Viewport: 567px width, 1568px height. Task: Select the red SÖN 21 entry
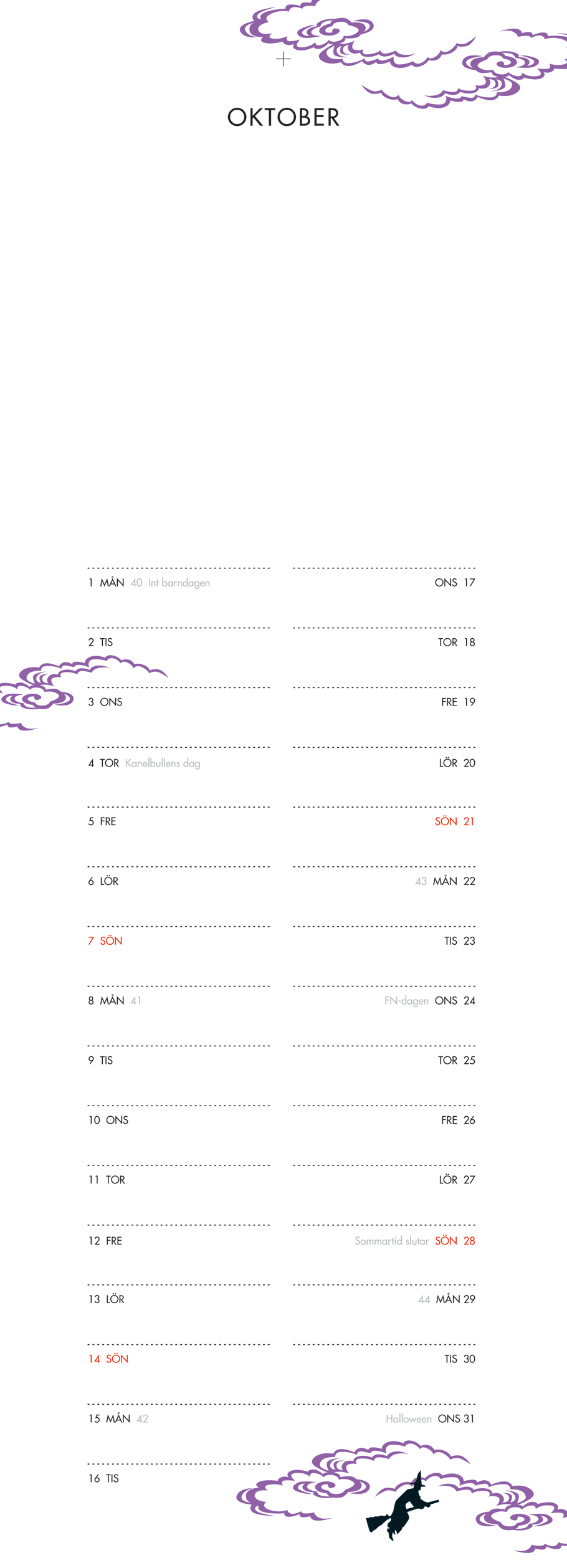[455, 821]
